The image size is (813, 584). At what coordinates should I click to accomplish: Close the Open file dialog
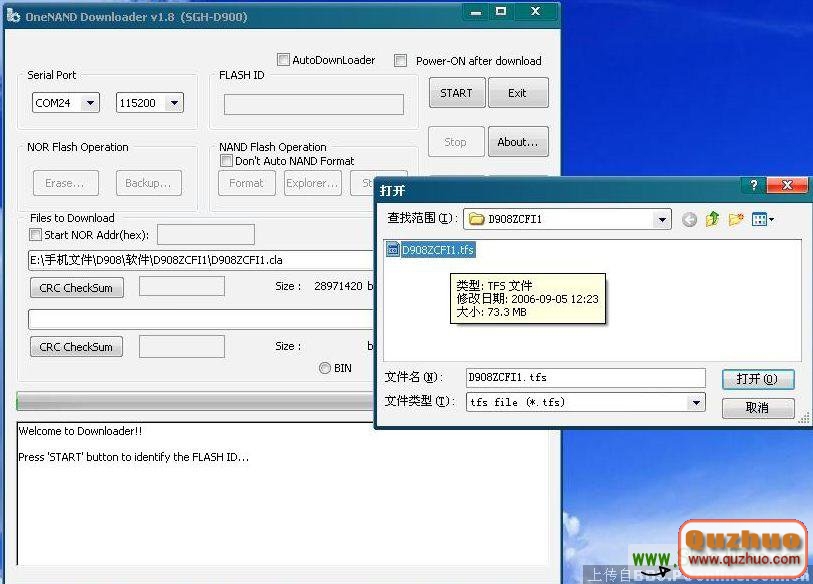[x=787, y=185]
